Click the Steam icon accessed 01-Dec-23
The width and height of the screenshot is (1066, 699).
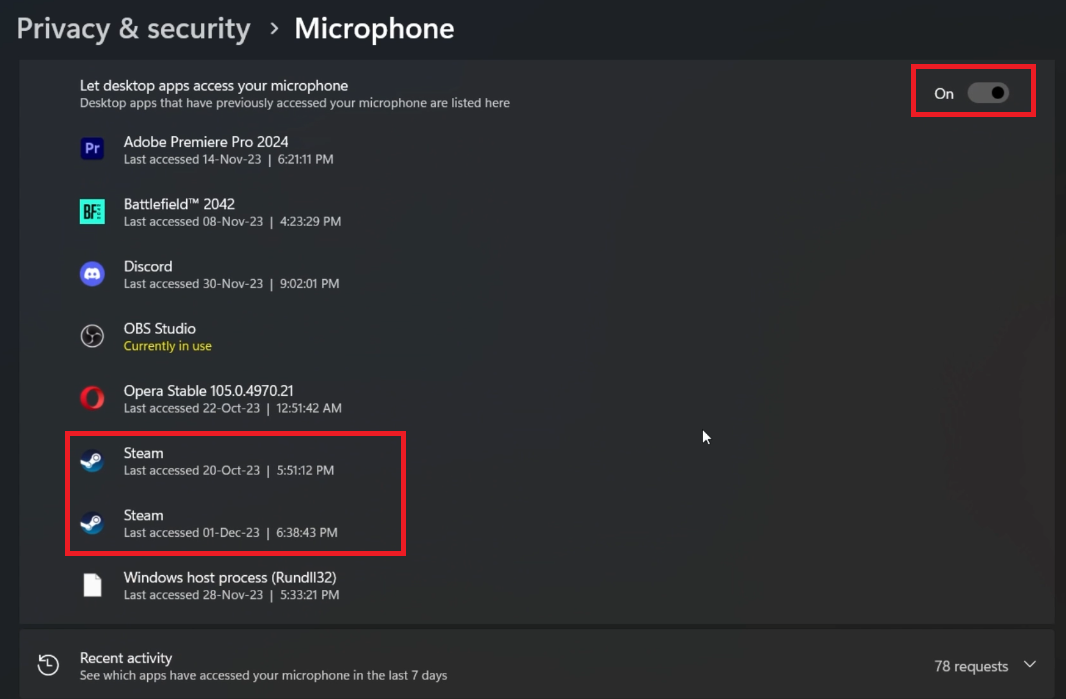click(x=92, y=523)
